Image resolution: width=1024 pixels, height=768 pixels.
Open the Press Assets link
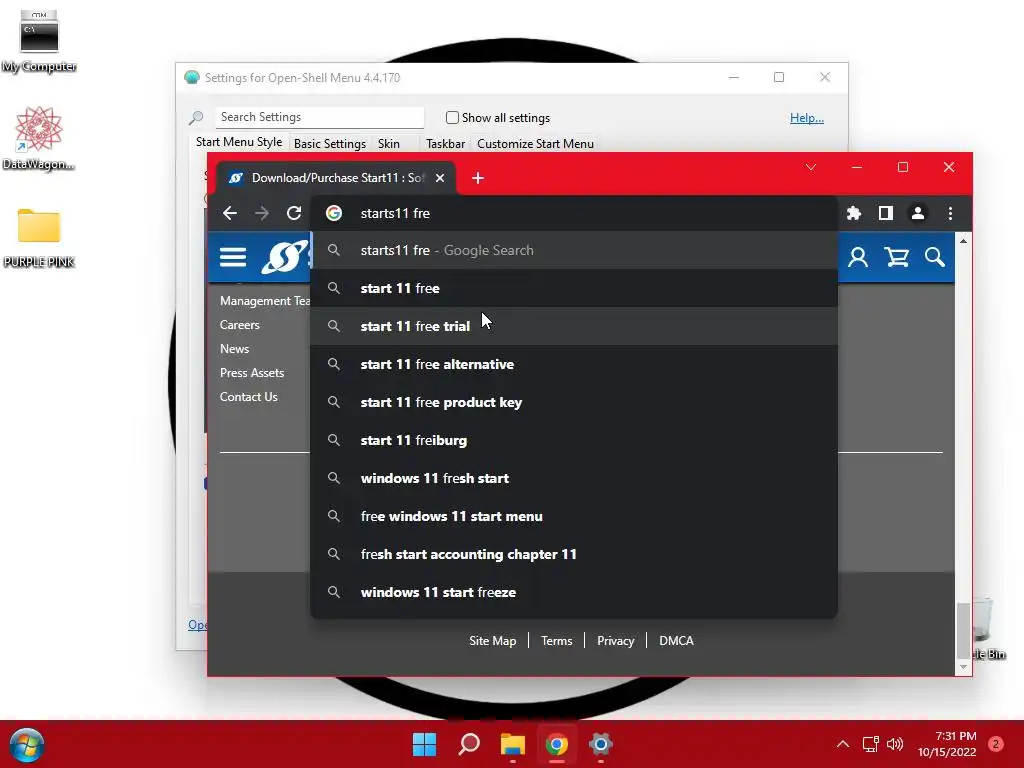(x=252, y=372)
